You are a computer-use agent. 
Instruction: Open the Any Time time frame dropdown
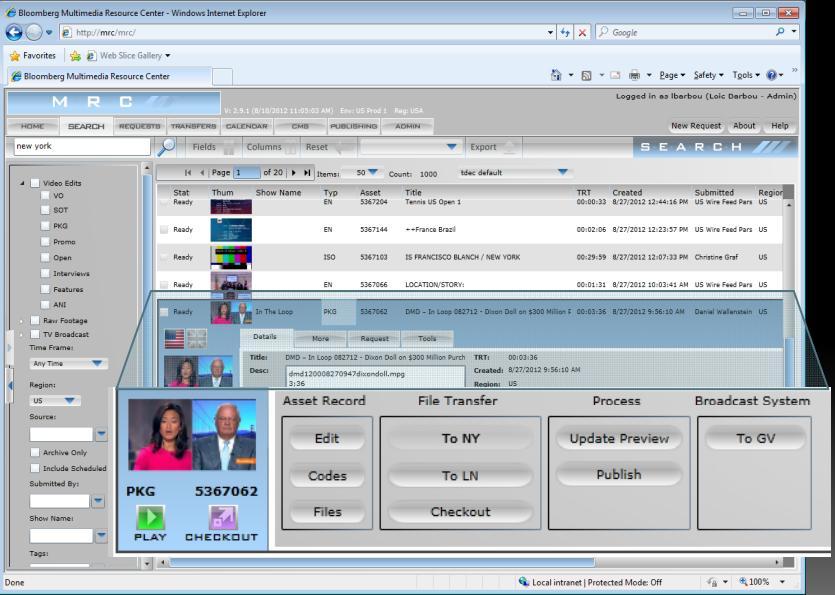68,363
